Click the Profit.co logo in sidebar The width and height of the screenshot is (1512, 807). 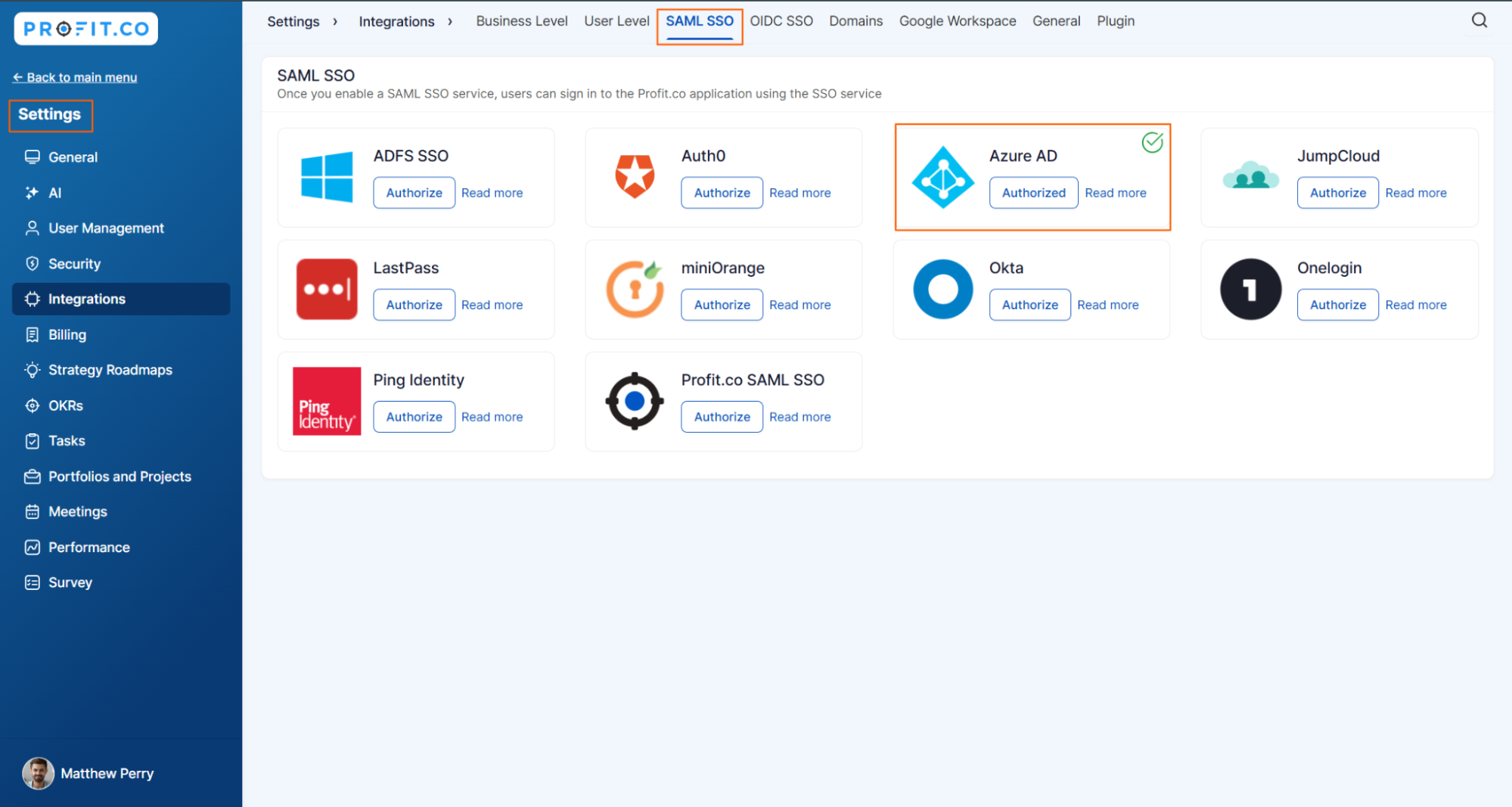85,29
